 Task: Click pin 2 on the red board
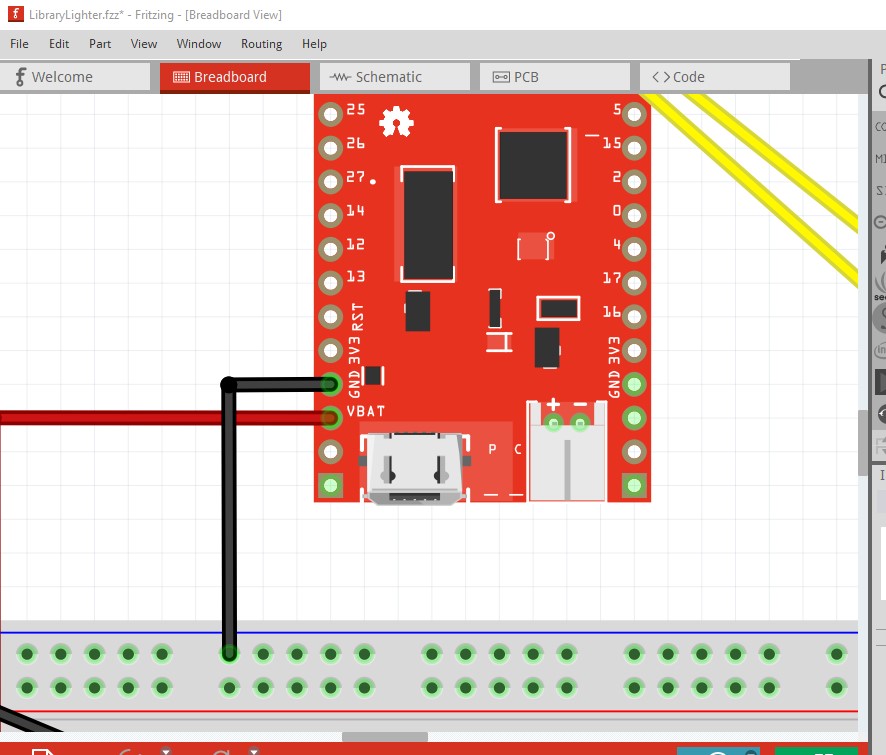click(x=634, y=182)
